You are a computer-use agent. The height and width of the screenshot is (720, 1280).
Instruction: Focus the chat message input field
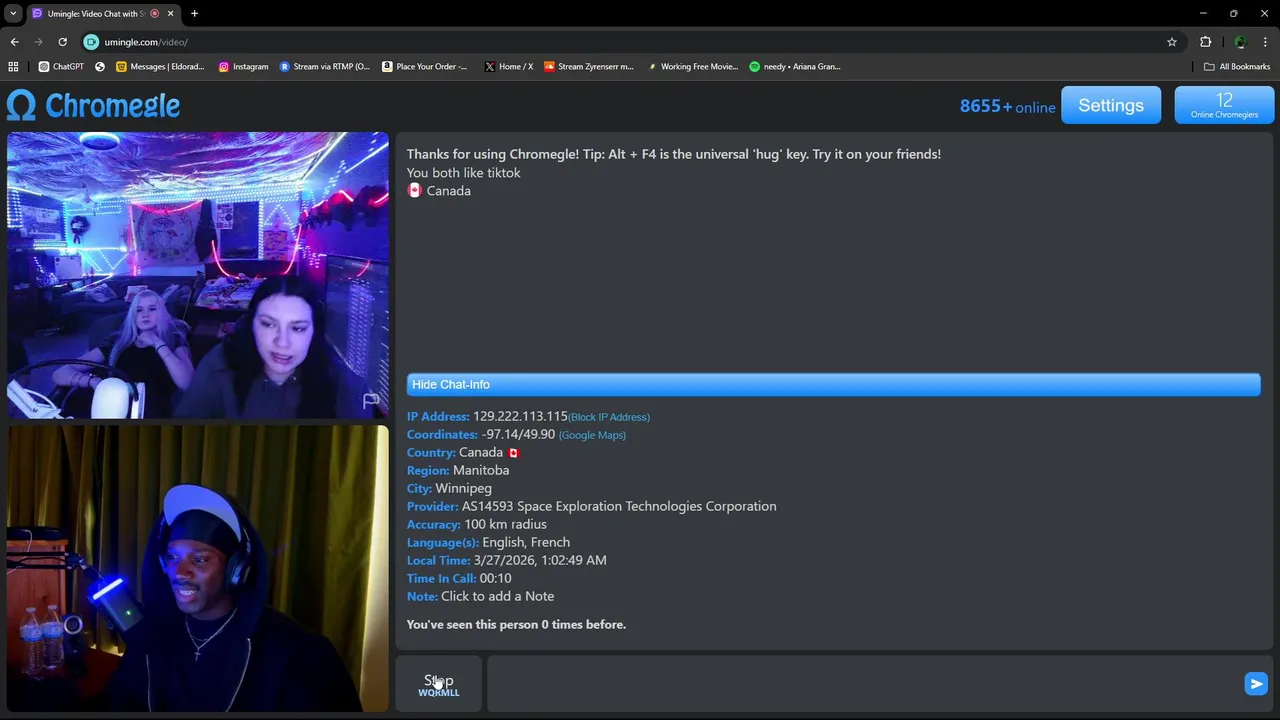pos(863,684)
